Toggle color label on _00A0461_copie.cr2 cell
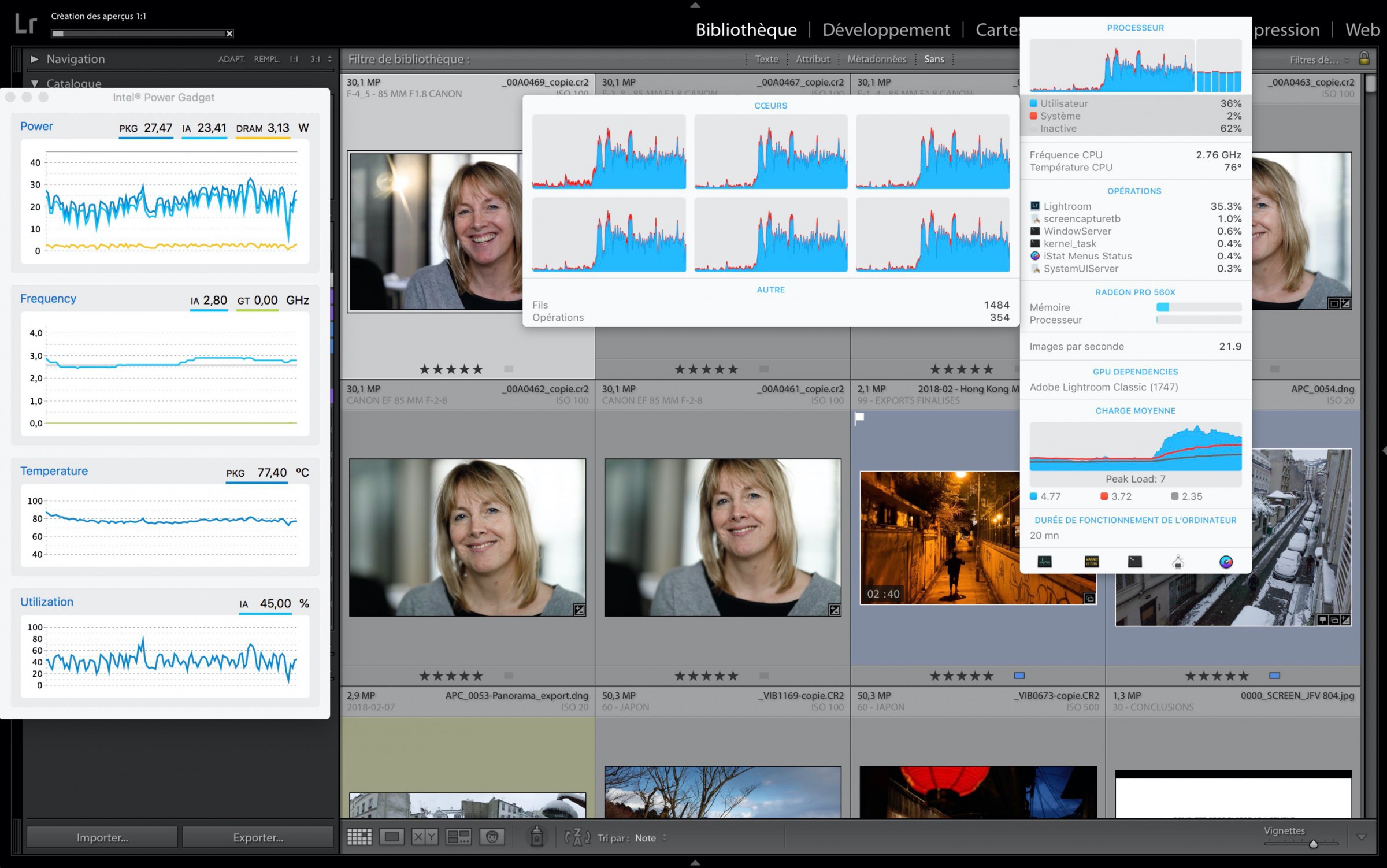This screenshot has width=1387, height=868. pyautogui.click(x=764, y=675)
